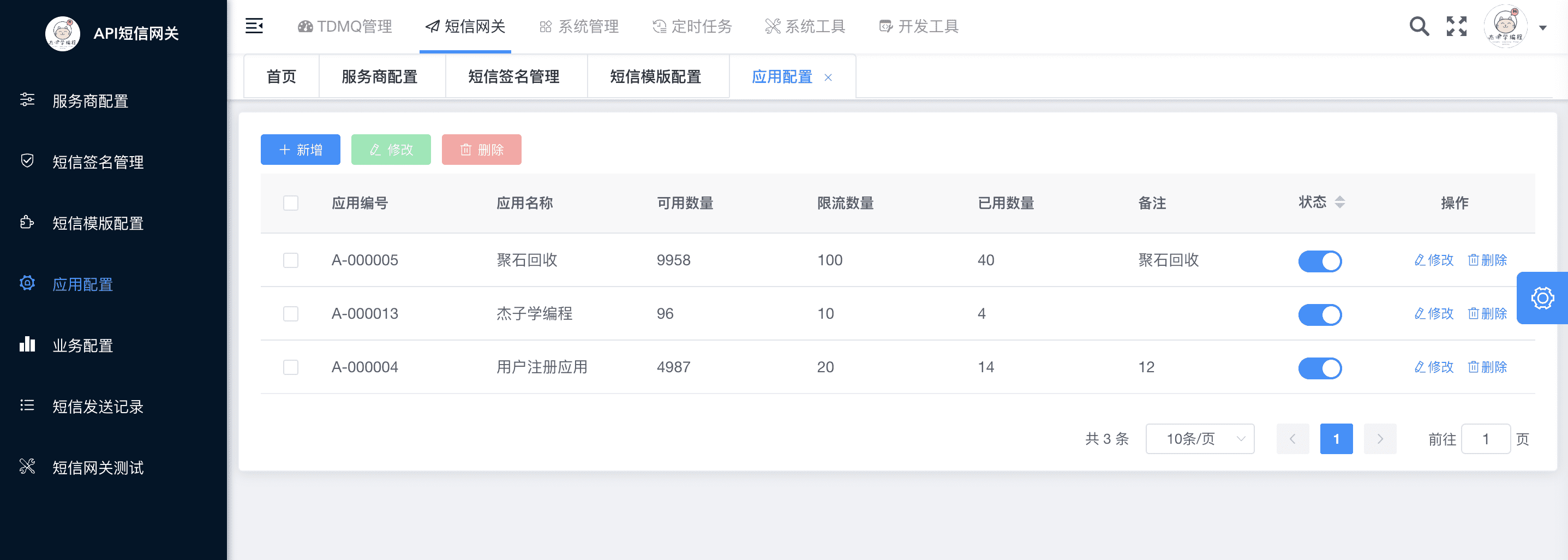This screenshot has height=560, width=1568.
Task: Open 定时任务 top menu
Action: point(692,26)
